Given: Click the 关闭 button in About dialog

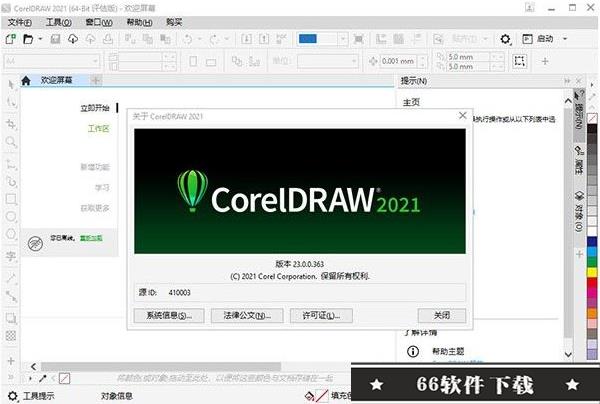Looking at the screenshot, I should point(442,316).
